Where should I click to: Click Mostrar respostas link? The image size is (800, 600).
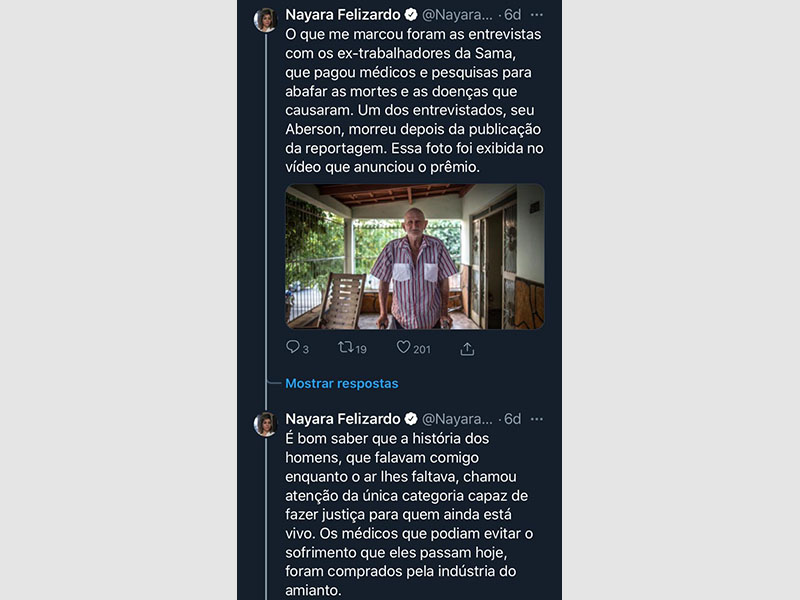click(x=341, y=383)
